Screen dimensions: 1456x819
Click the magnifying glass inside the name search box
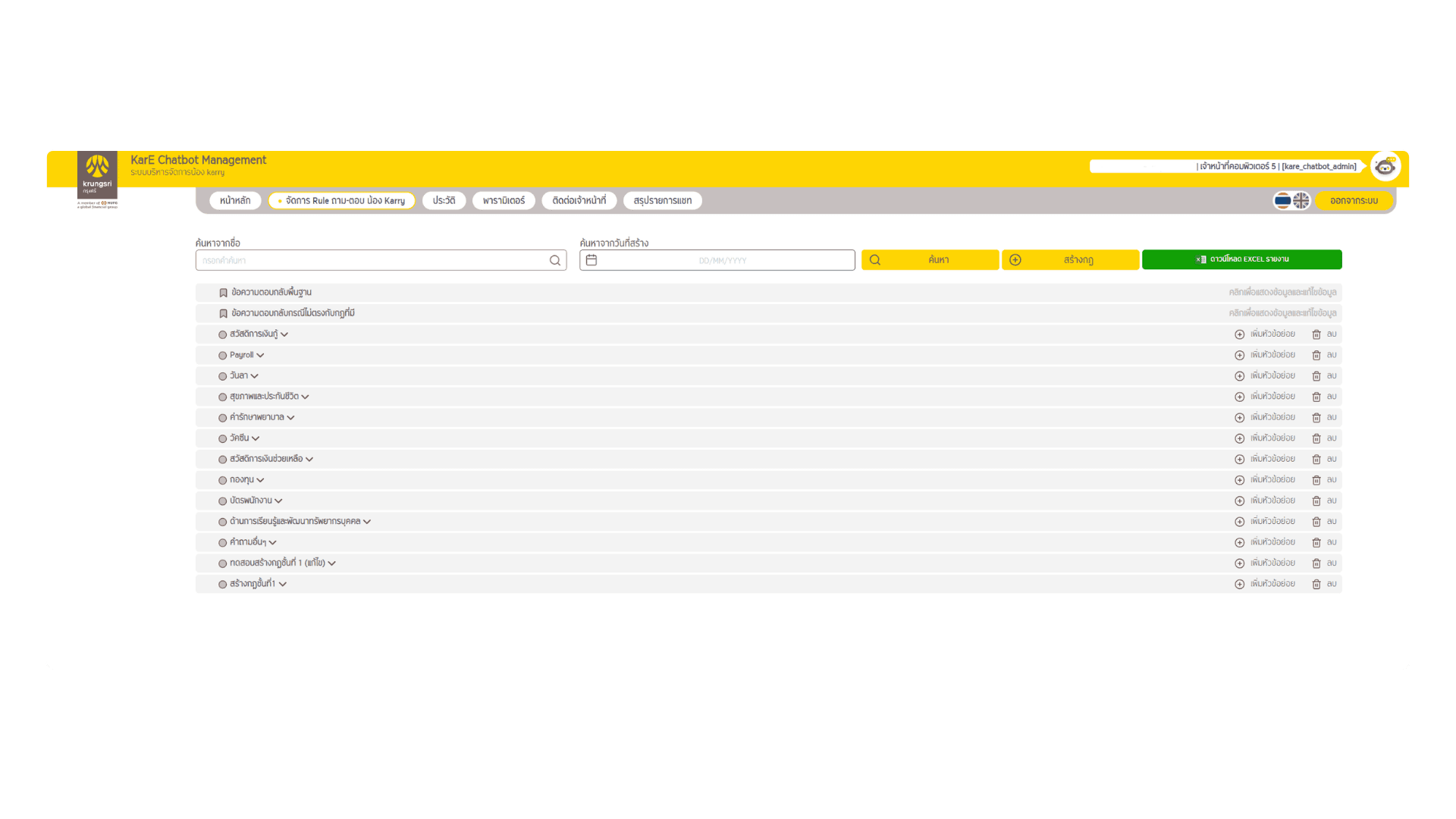click(555, 260)
